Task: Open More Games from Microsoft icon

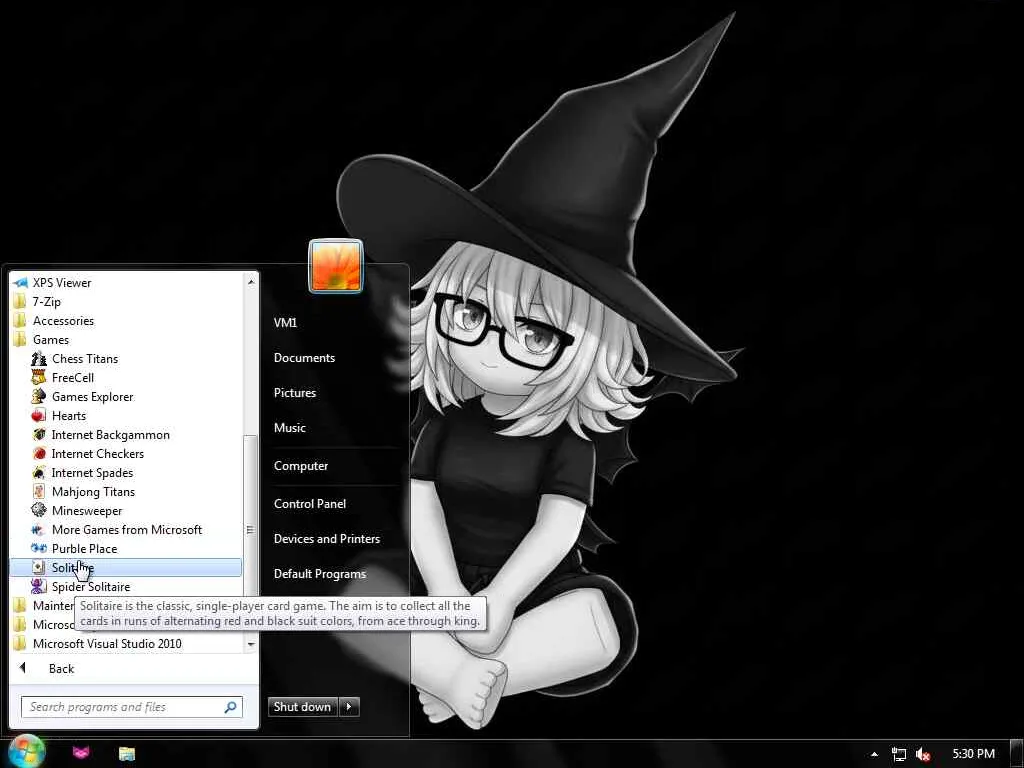Action: (x=39, y=530)
